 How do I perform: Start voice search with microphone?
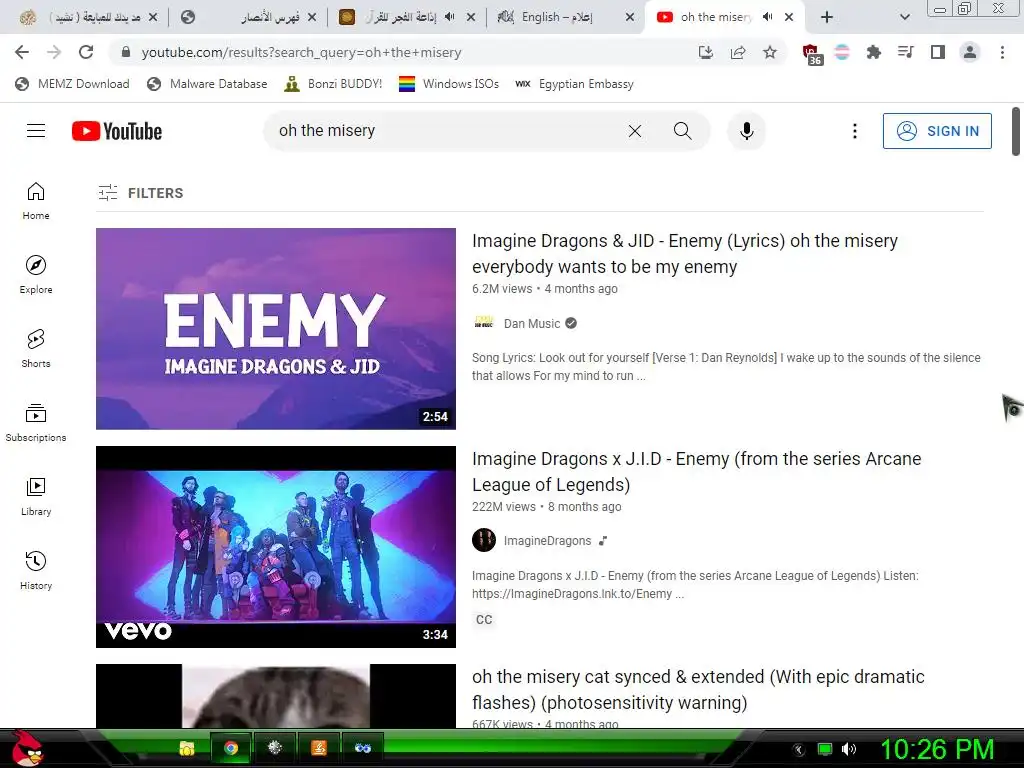[x=746, y=131]
